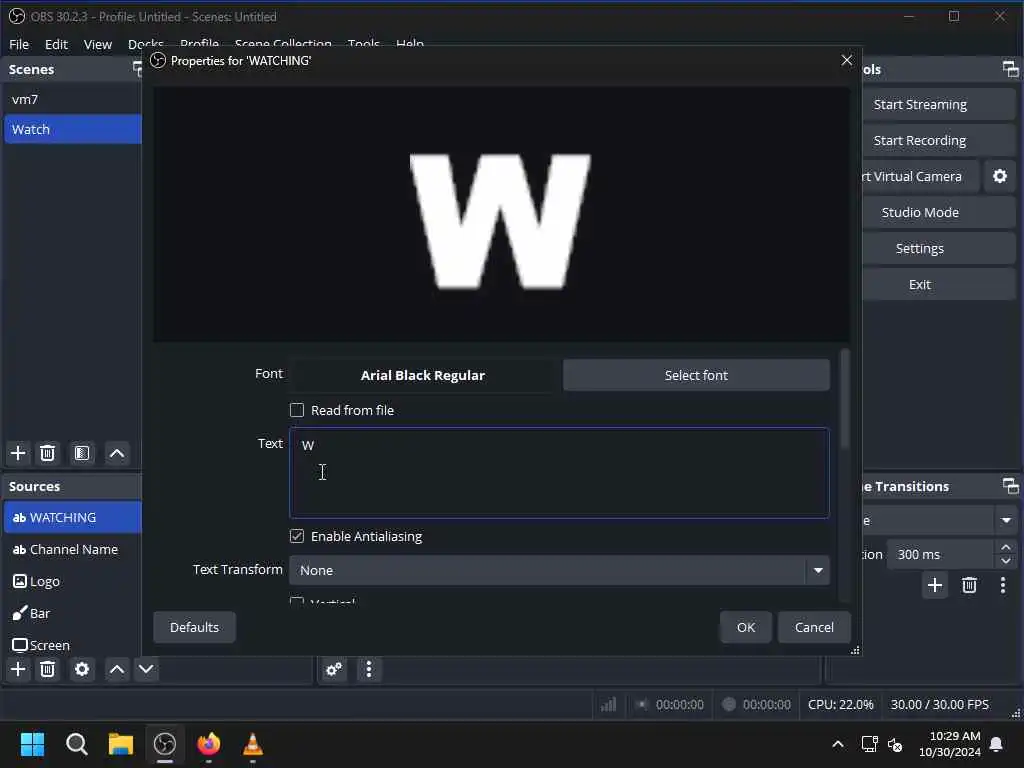This screenshot has height=768, width=1024.
Task: Open audio mixer three-dot menu
Action: [x=369, y=669]
